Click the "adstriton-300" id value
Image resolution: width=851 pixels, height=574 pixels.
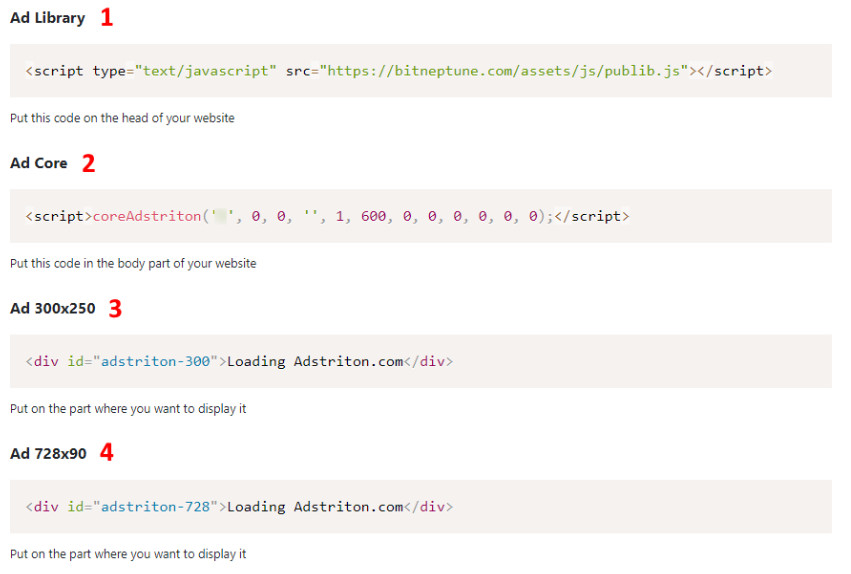pyautogui.click(x=157, y=362)
